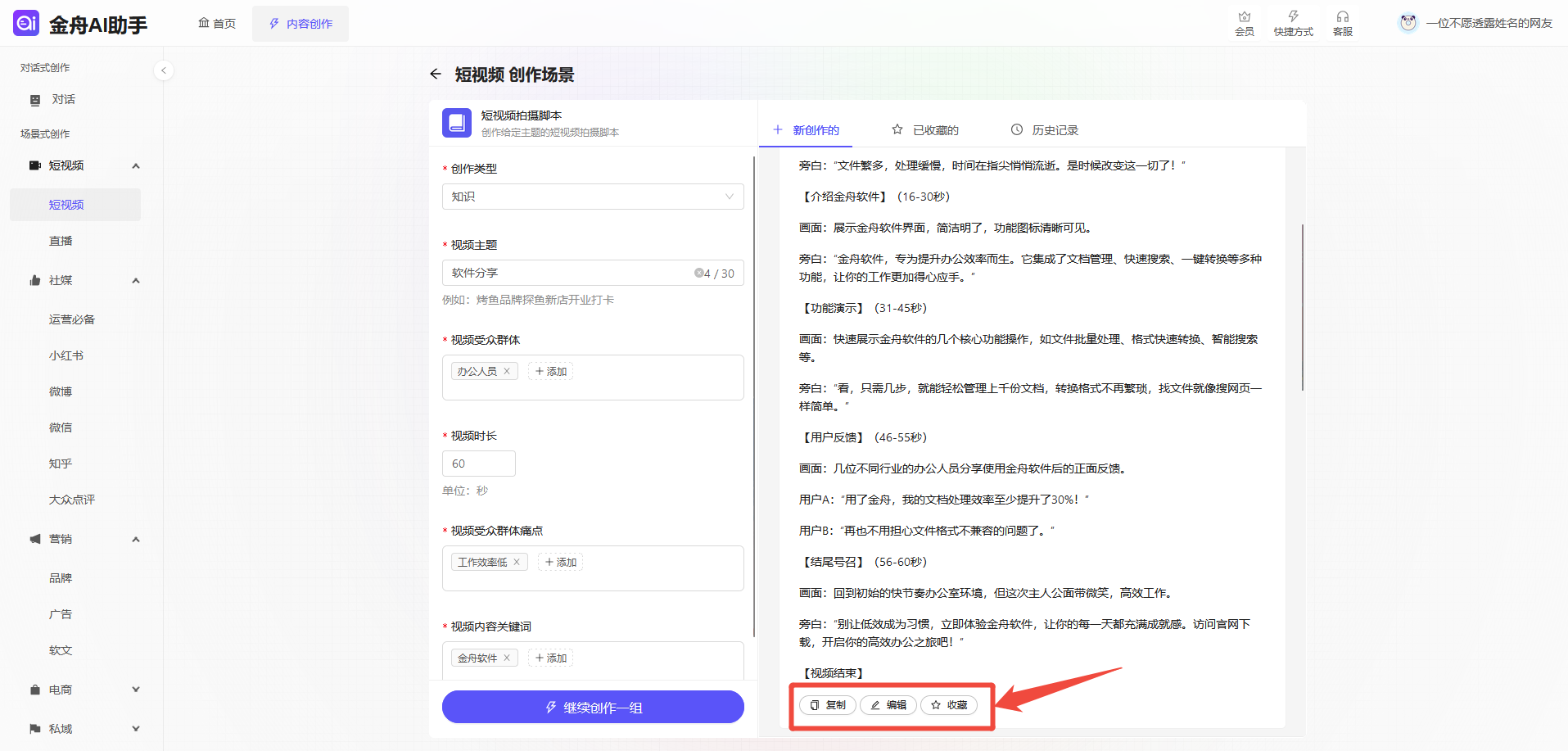1568x751 pixels.
Task: Open the 创作类型 dropdown showing 知识
Action: [593, 197]
